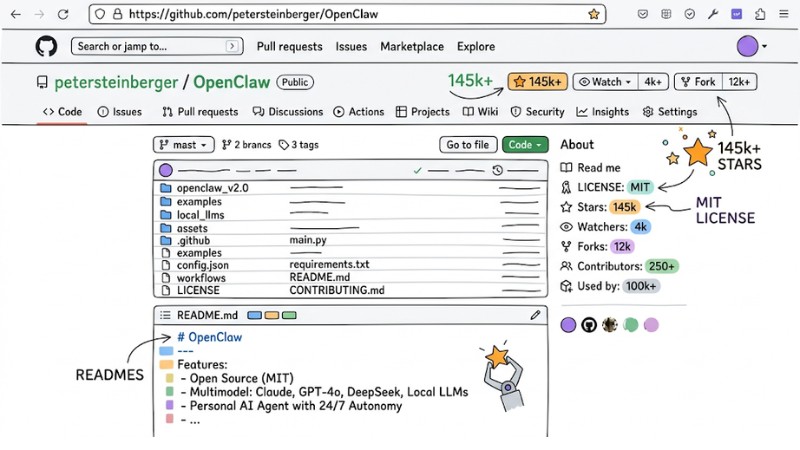The image size is (800, 450).
Task: Open the Watch dropdown
Action: [606, 82]
